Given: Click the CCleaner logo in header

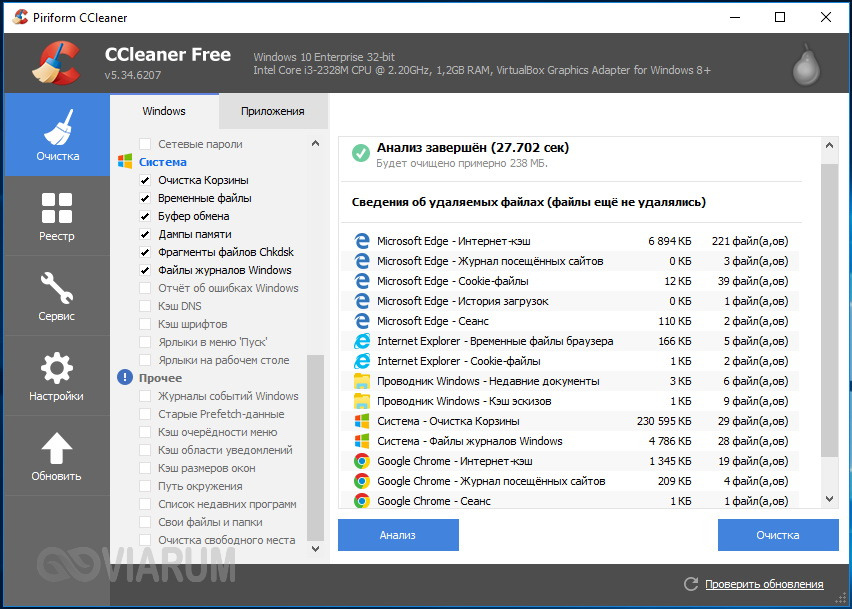Looking at the screenshot, I should [57, 64].
